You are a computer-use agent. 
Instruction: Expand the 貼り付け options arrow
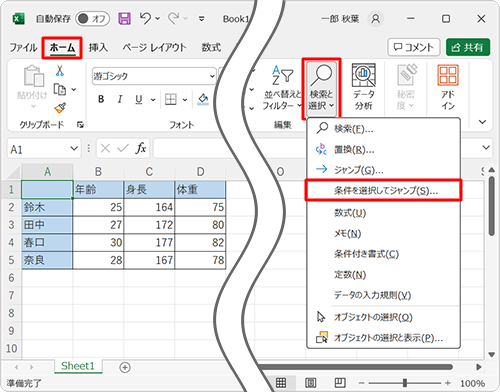[x=33, y=106]
